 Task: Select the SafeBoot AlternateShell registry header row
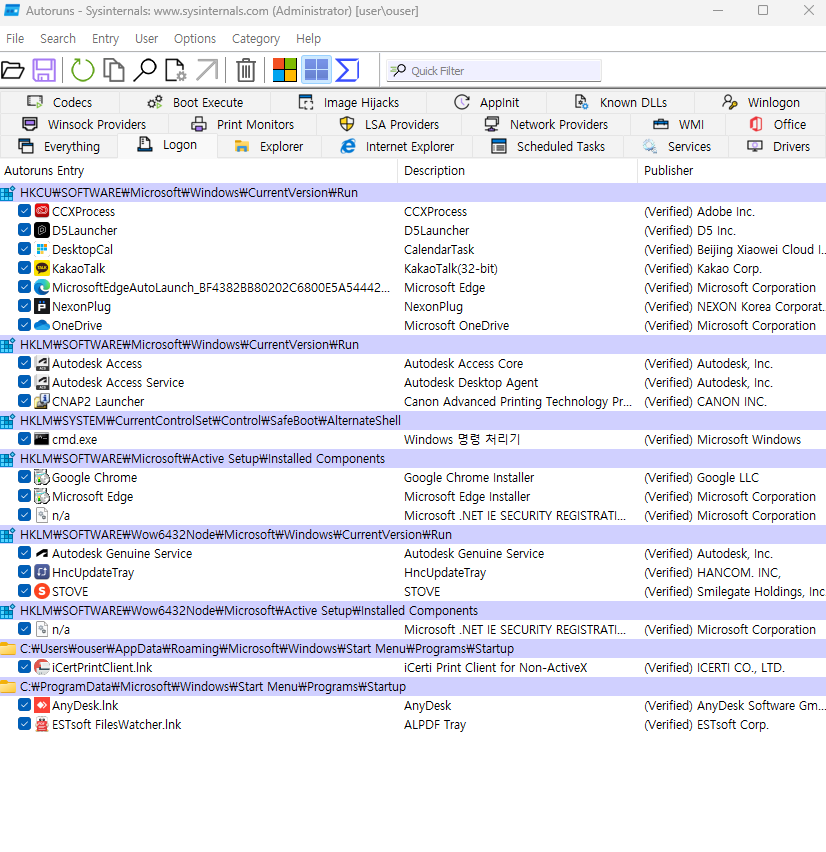click(x=413, y=421)
